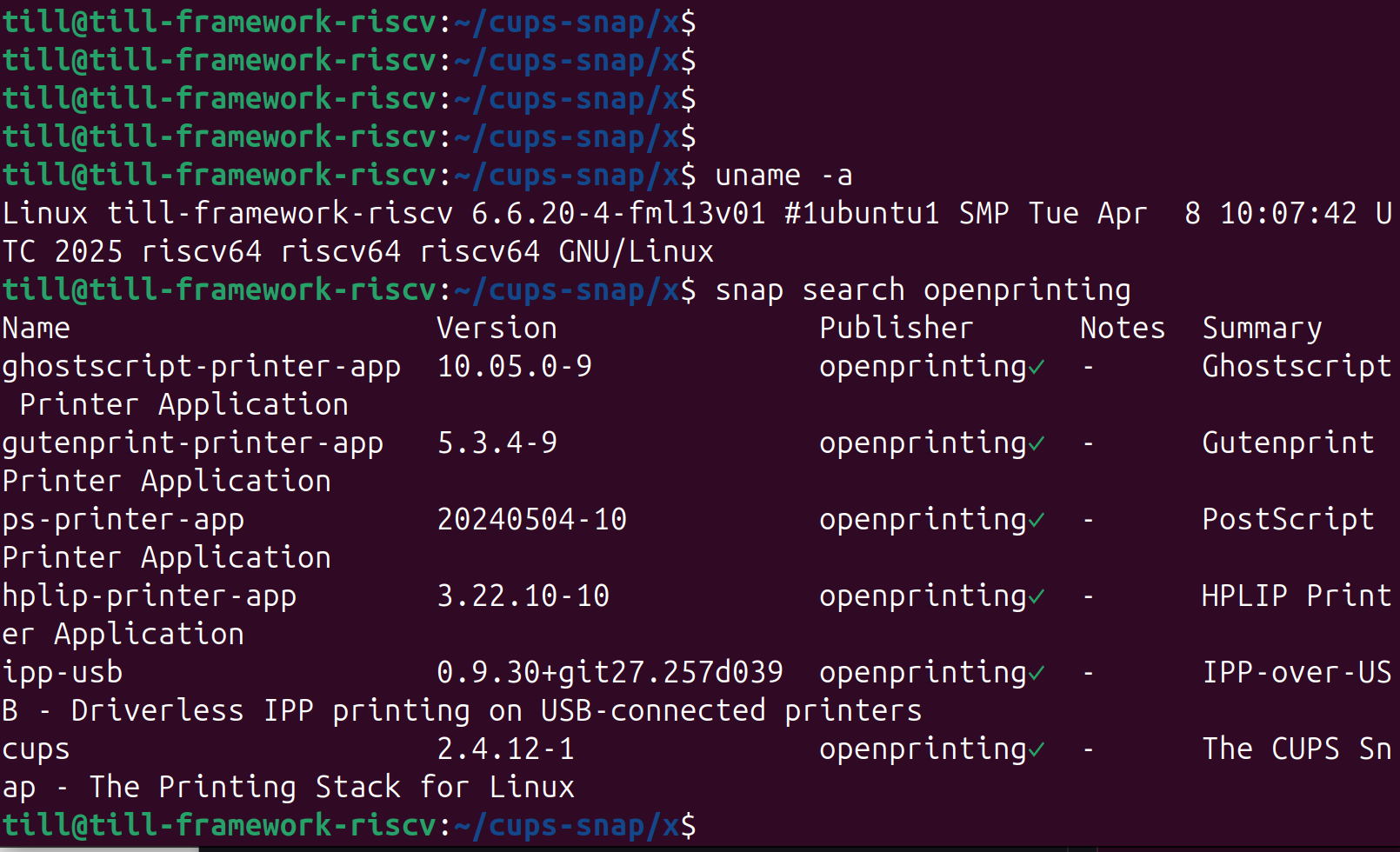Click version '20240504-10'
This screenshot has height=852, width=1400.
[x=532, y=520]
